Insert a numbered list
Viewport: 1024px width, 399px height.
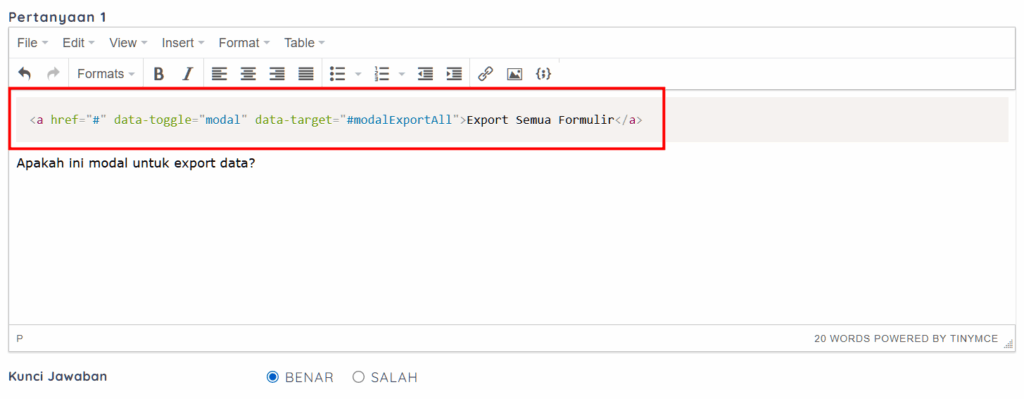[381, 74]
